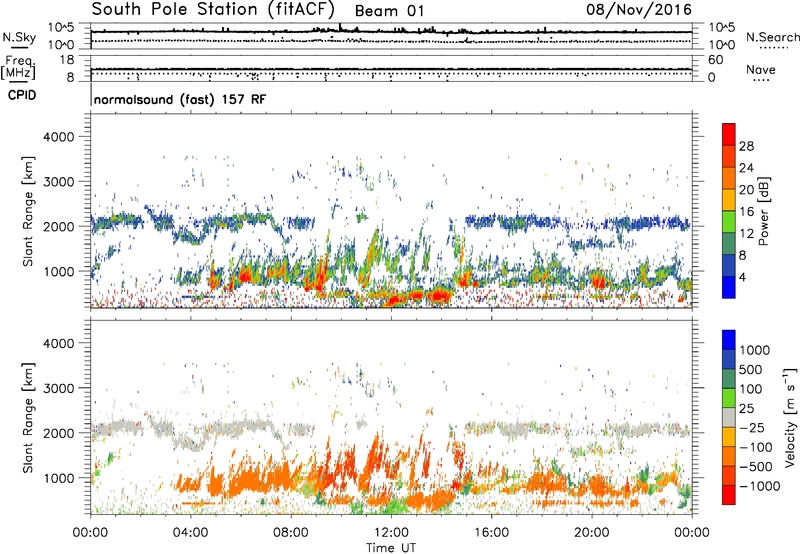The height and width of the screenshot is (554, 800).
Task: Click the '100' velocity colorbar label
Action: [x=751, y=389]
